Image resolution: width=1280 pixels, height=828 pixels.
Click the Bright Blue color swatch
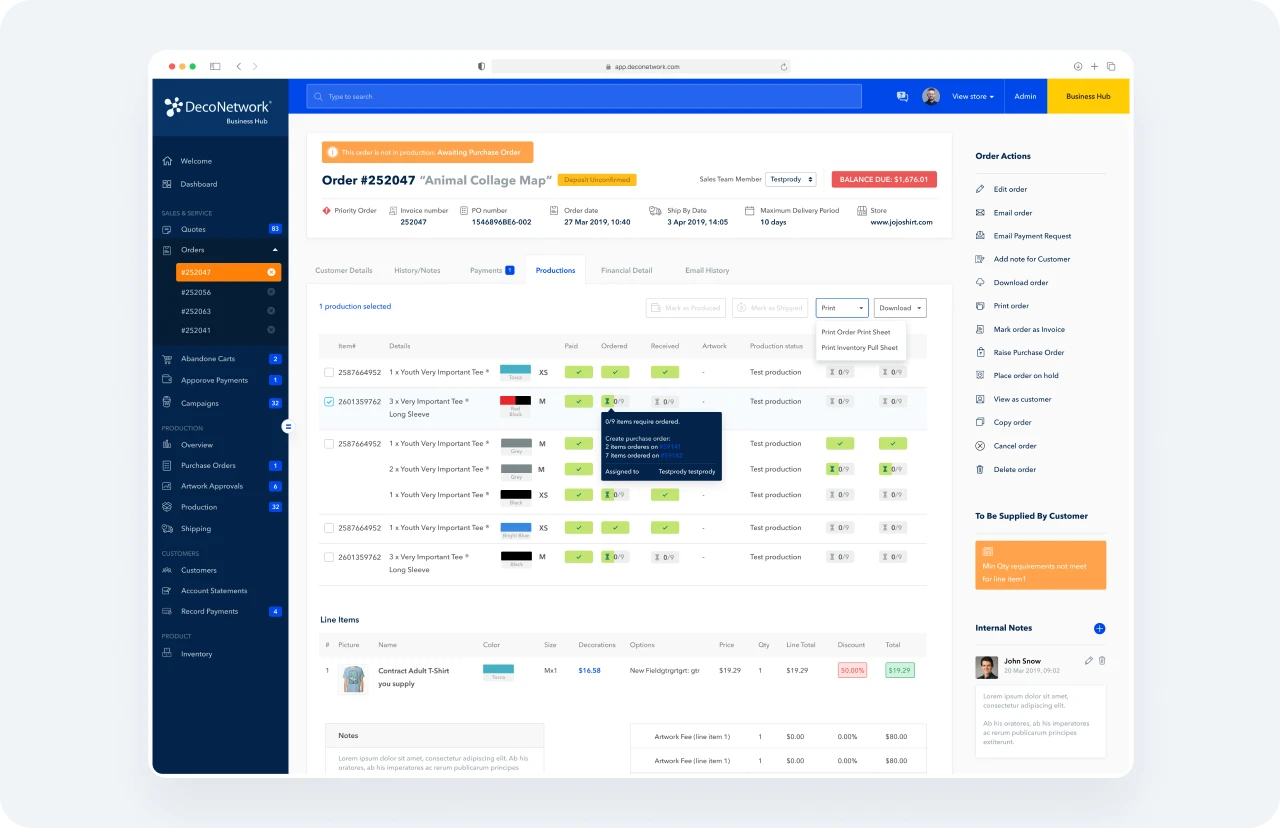point(515,527)
